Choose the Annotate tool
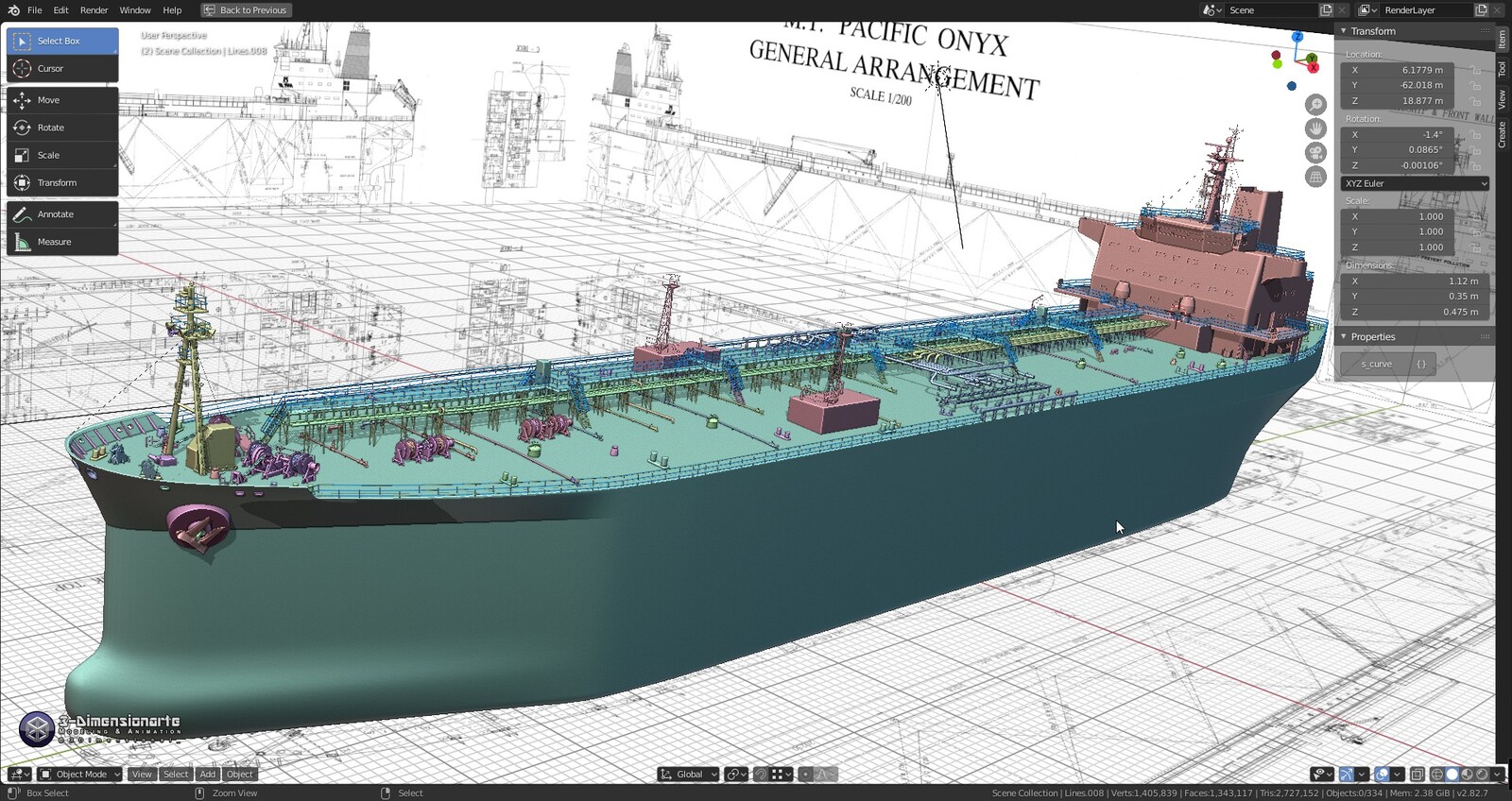1512x801 pixels. coord(62,214)
